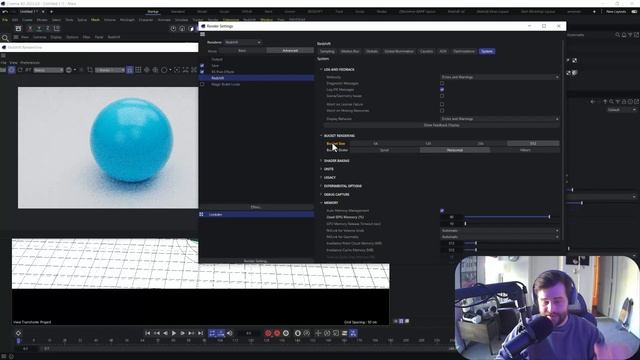This screenshot has width=640, height=360.
Task: Switch to the Sampling tab
Action: click(327, 51)
